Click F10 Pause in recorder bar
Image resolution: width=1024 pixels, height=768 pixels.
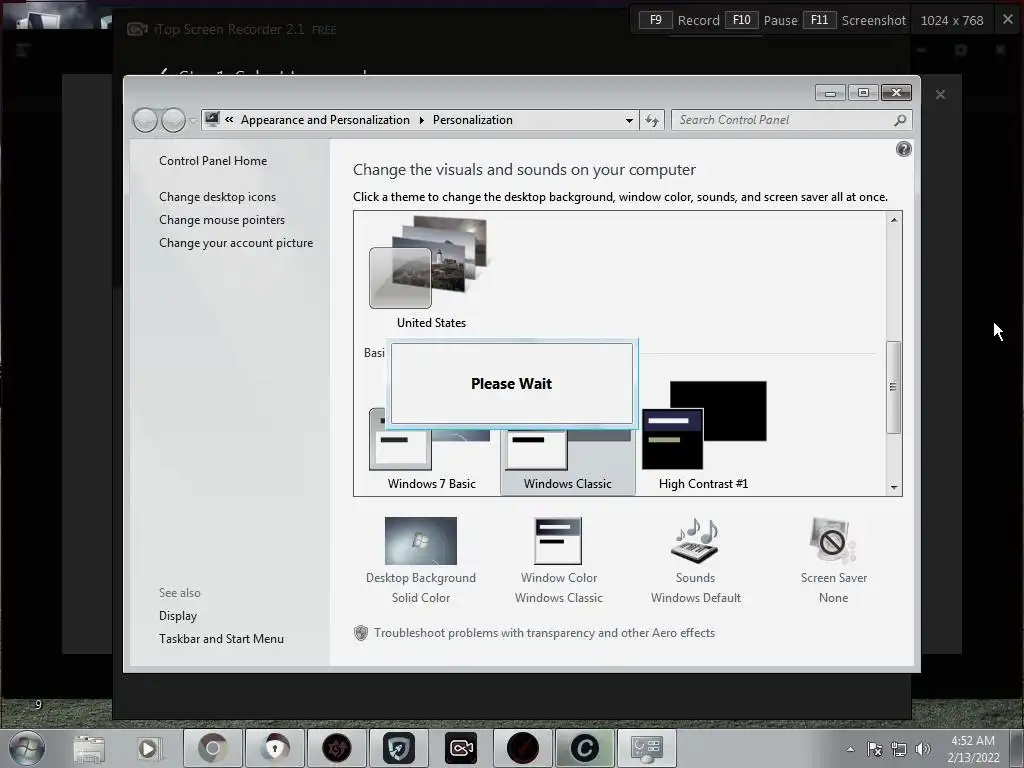(x=761, y=20)
